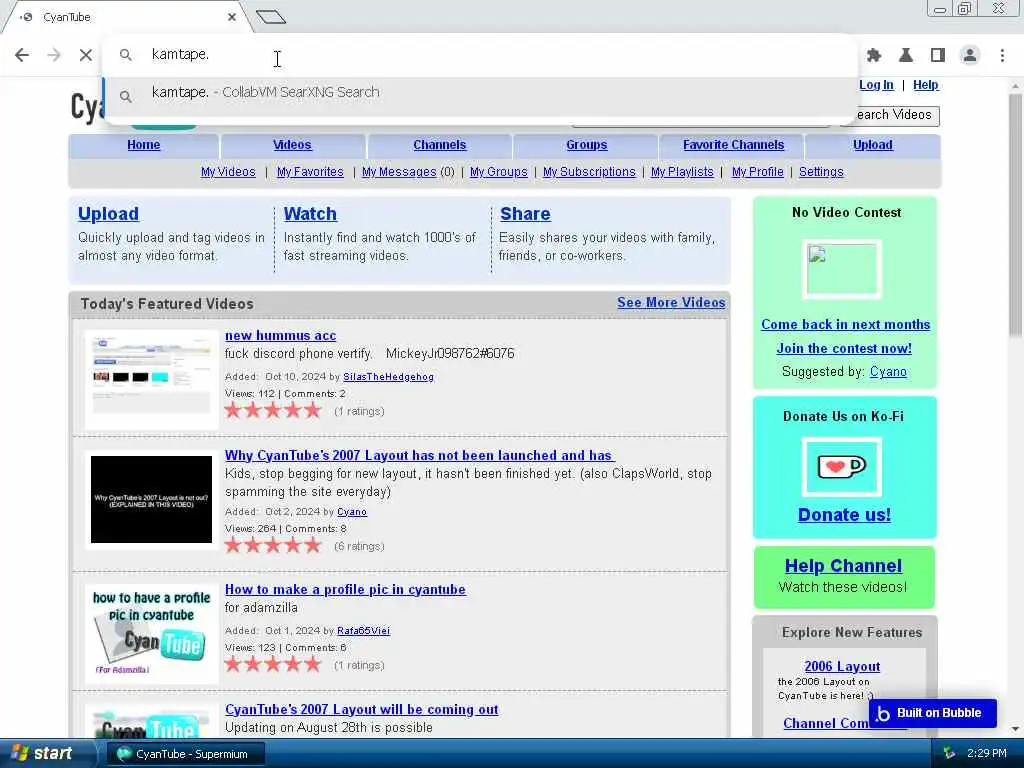Open the Help Channel link
This screenshot has width=1024, height=768.
[843, 566]
